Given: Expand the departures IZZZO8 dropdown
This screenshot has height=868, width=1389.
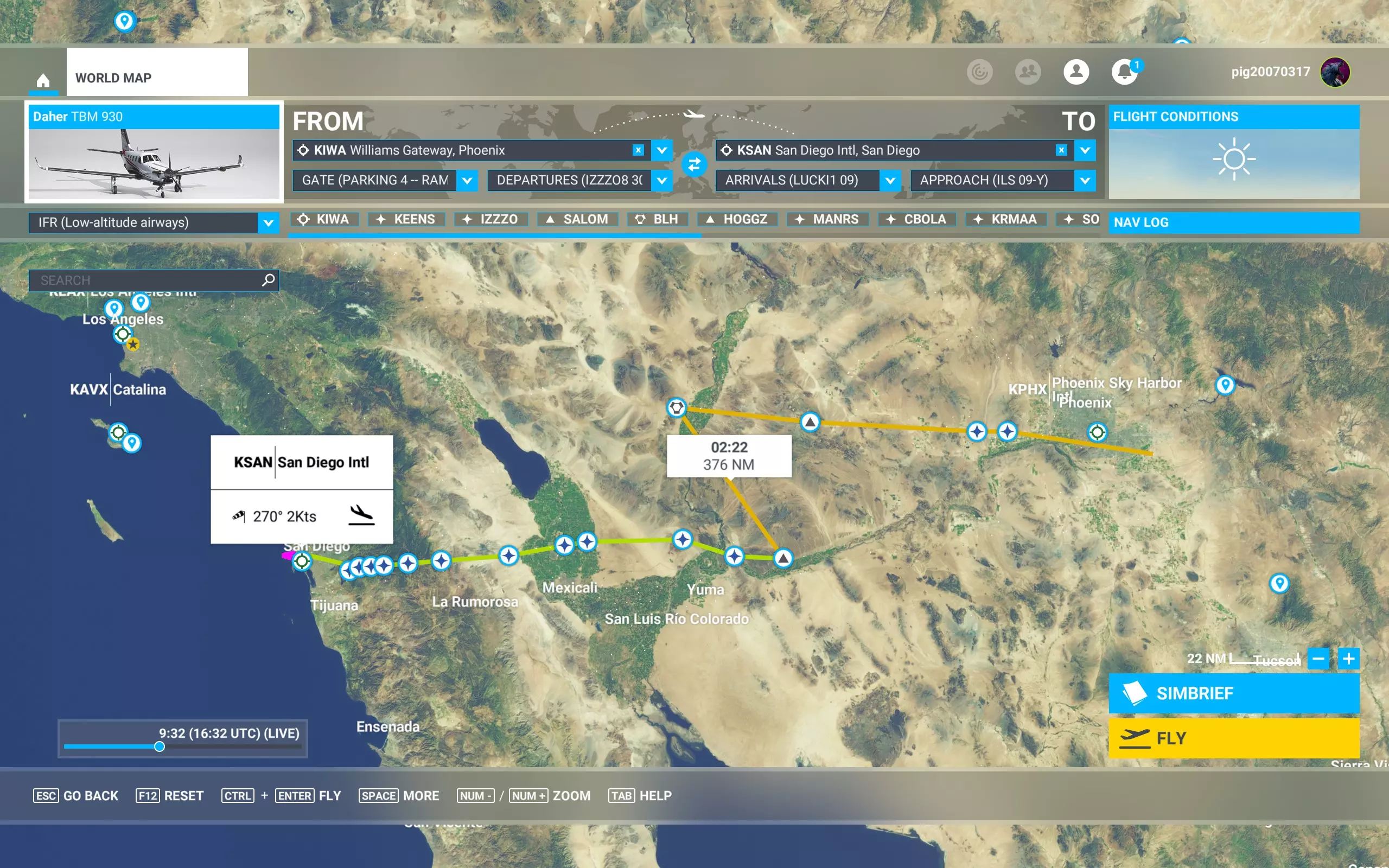Looking at the screenshot, I should (662, 180).
